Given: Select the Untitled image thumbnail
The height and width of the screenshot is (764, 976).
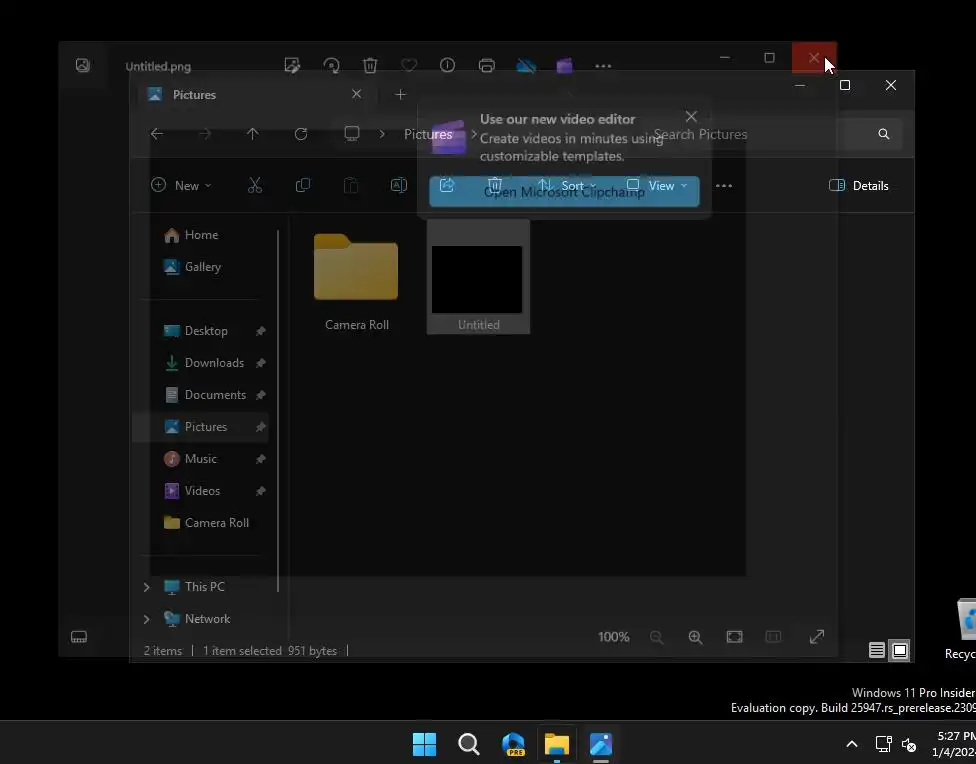Looking at the screenshot, I should [478, 277].
